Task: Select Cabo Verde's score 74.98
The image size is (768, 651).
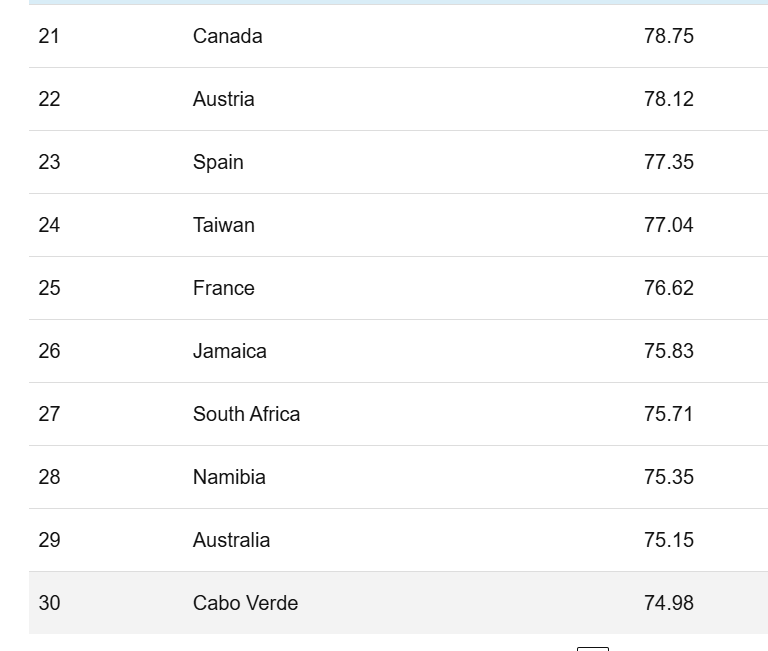Action: click(x=669, y=603)
